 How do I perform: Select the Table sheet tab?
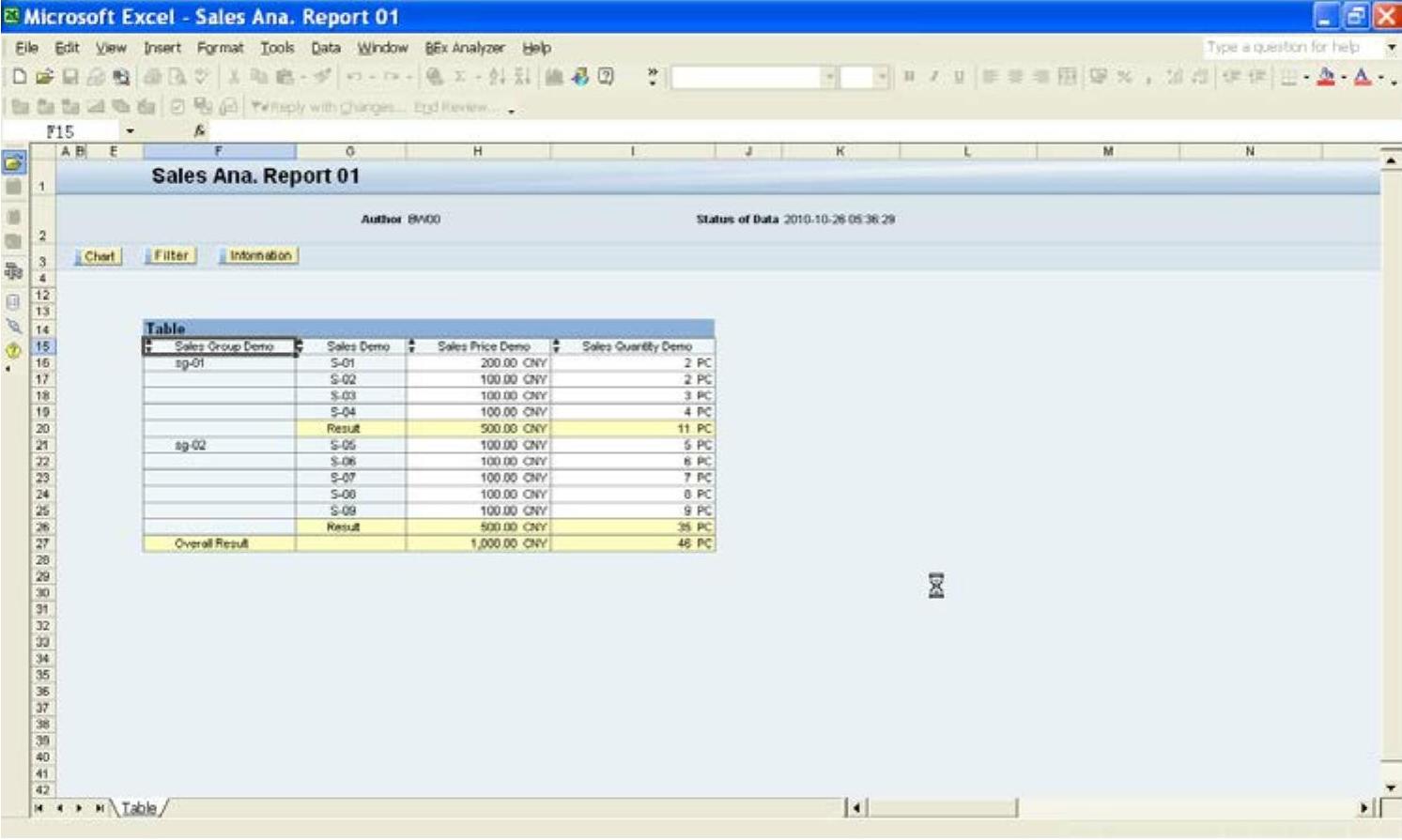tap(139, 808)
